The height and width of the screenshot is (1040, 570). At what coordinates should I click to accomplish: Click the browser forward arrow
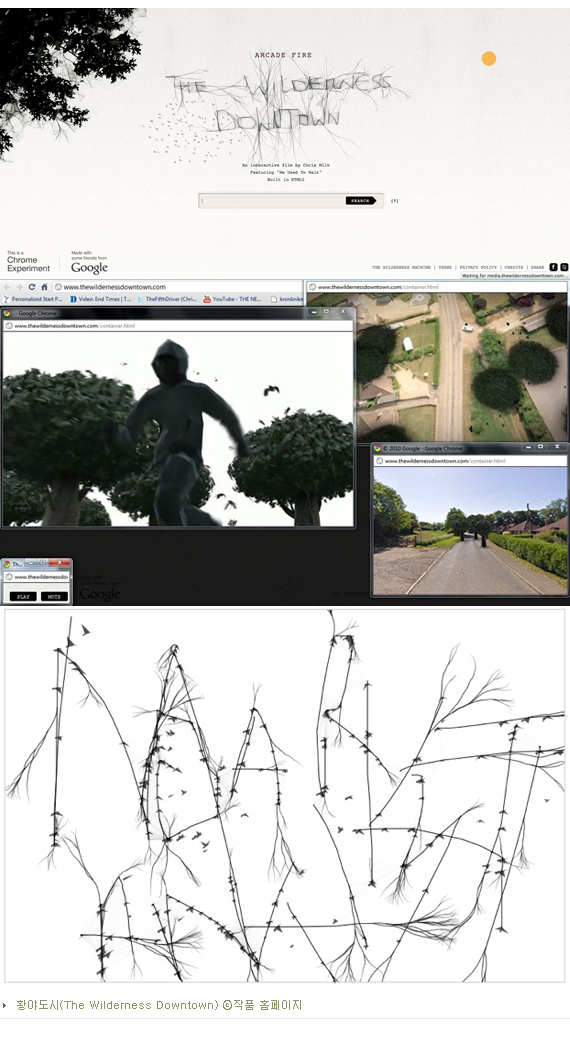point(19,287)
